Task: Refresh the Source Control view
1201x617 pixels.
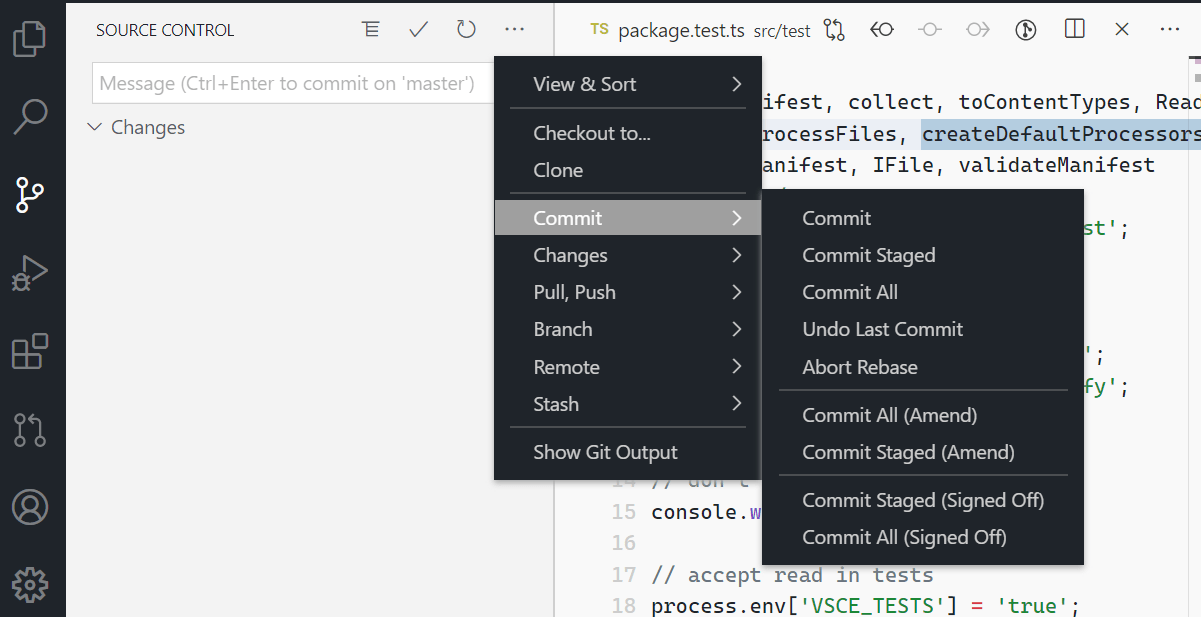Action: (x=466, y=29)
